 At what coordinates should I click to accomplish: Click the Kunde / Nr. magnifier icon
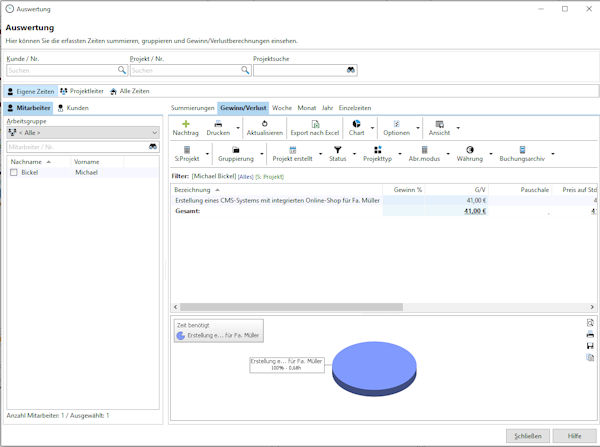122,70
